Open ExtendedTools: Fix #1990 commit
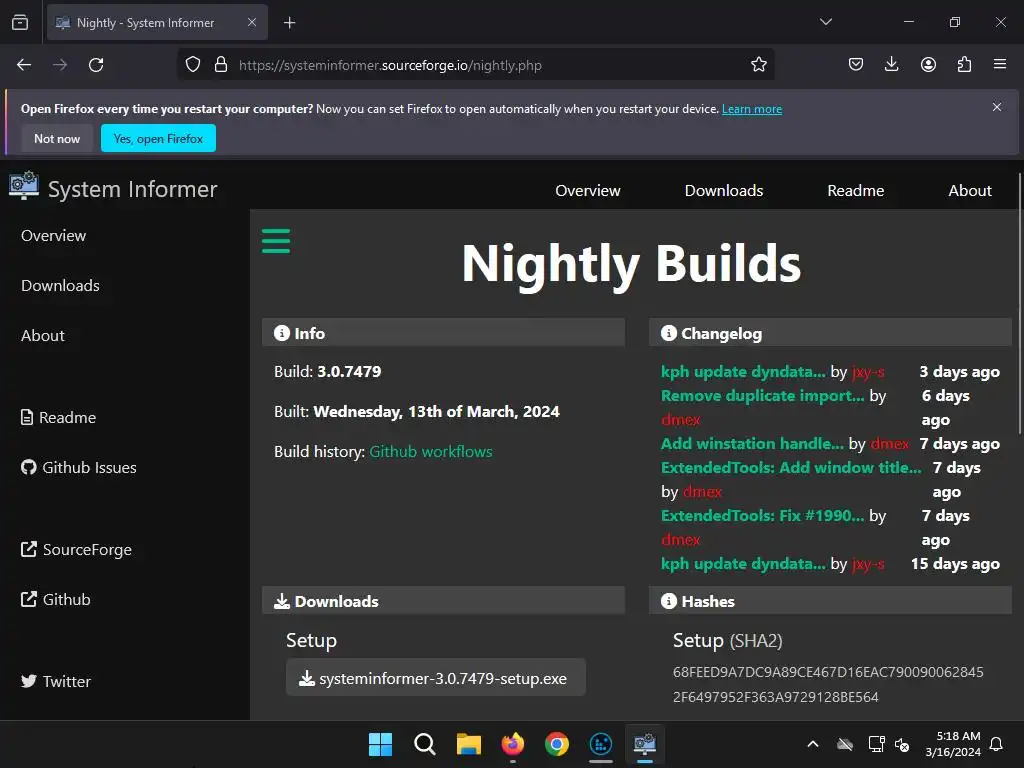 point(762,515)
